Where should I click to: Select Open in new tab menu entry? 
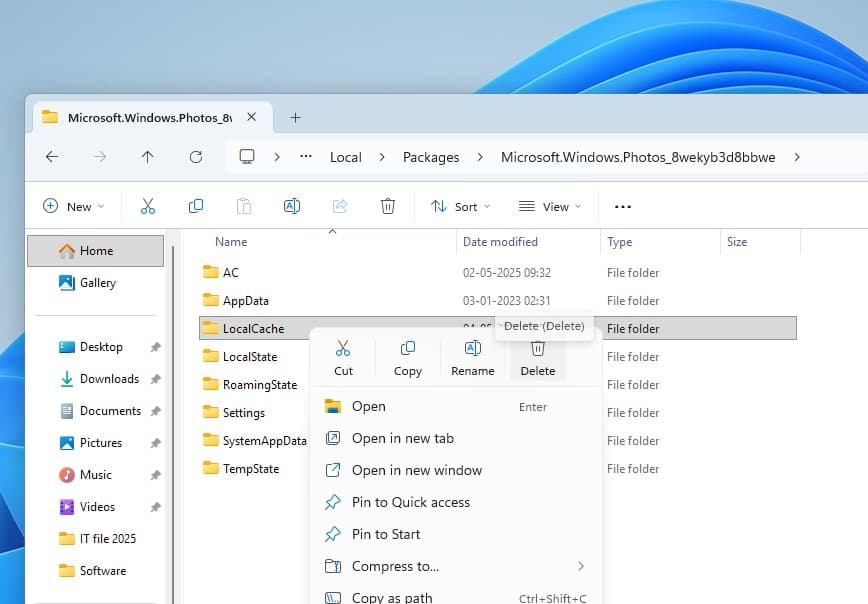[x=402, y=438]
